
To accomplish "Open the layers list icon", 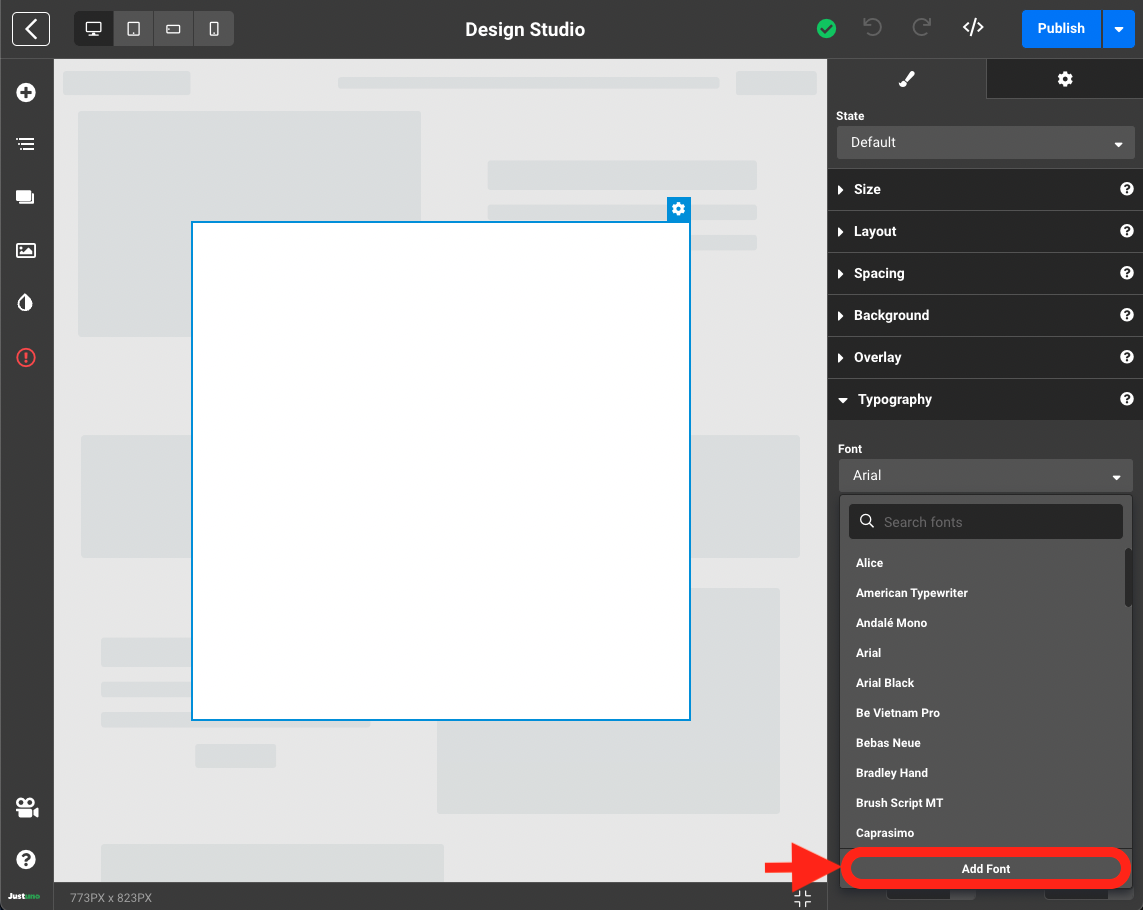I will click(26, 145).
